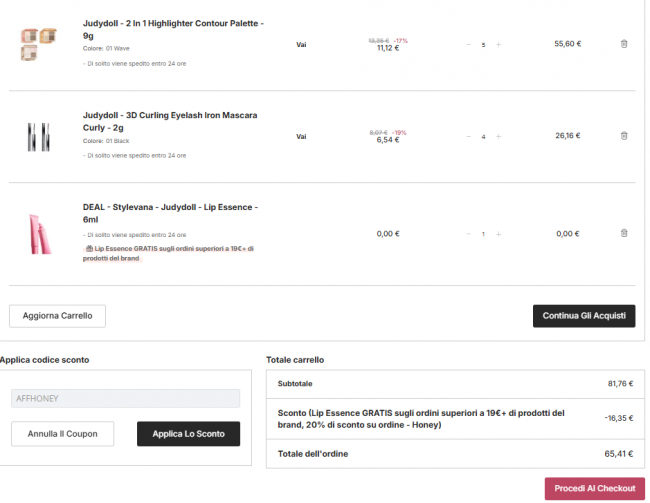Decrease quantity of Lip Essence
650x503 pixels.
pos(468,233)
